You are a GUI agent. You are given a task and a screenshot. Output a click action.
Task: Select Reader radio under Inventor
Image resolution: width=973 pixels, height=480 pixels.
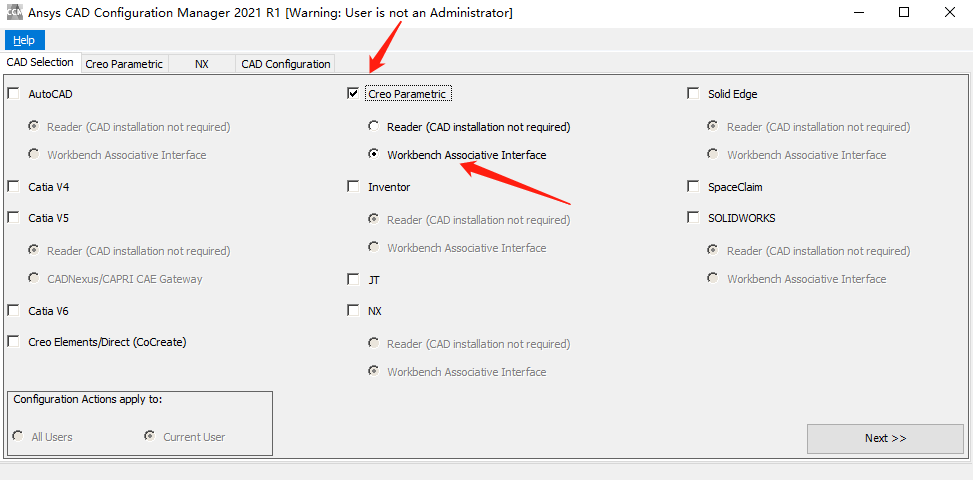click(x=374, y=219)
